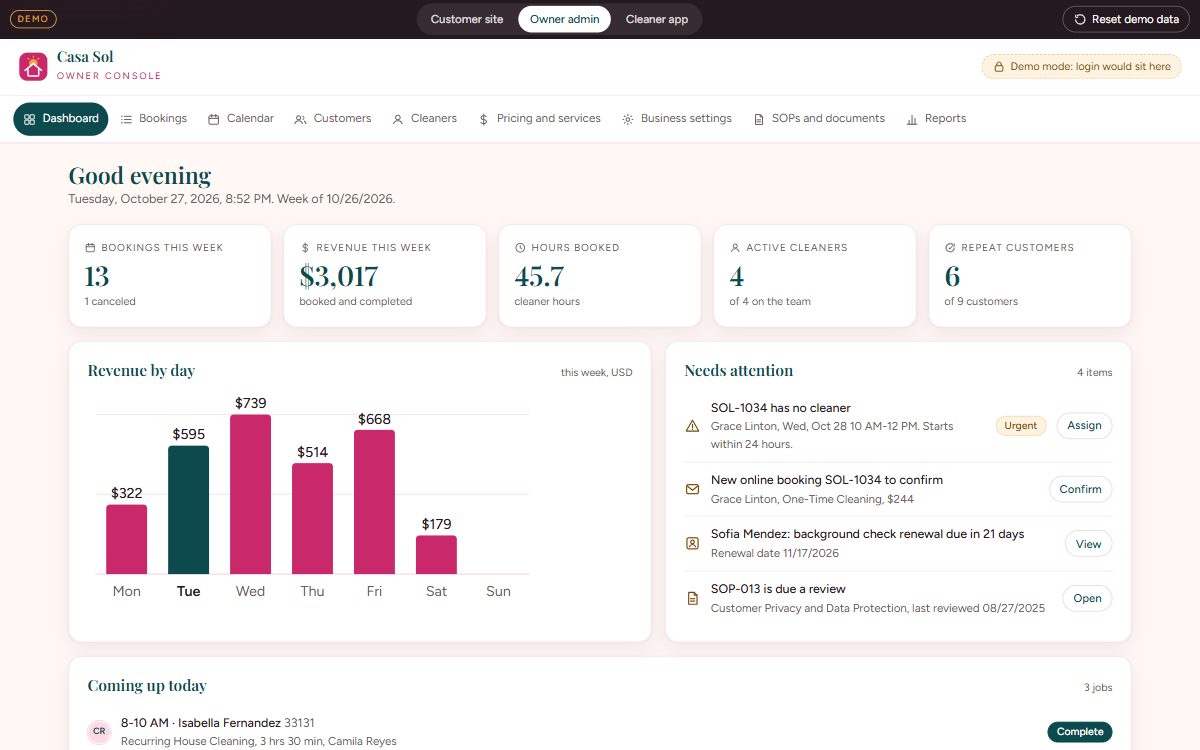
Task: Click the document icon beside SOP-013
Action: tap(692, 598)
